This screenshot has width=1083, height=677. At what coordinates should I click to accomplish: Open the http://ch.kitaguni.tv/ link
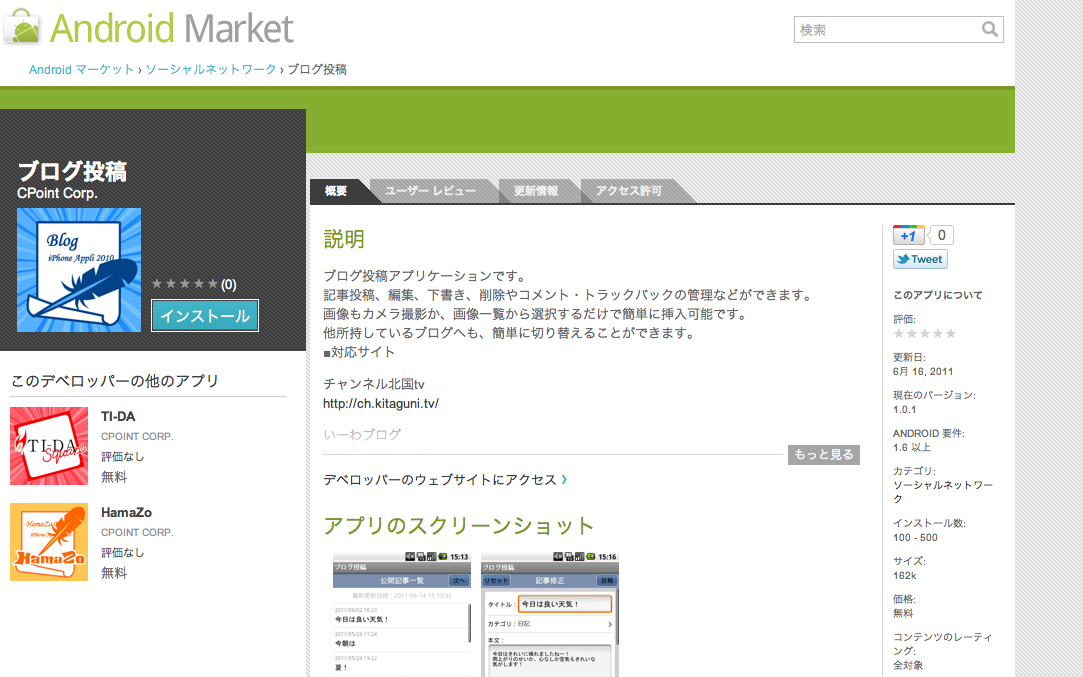381,403
